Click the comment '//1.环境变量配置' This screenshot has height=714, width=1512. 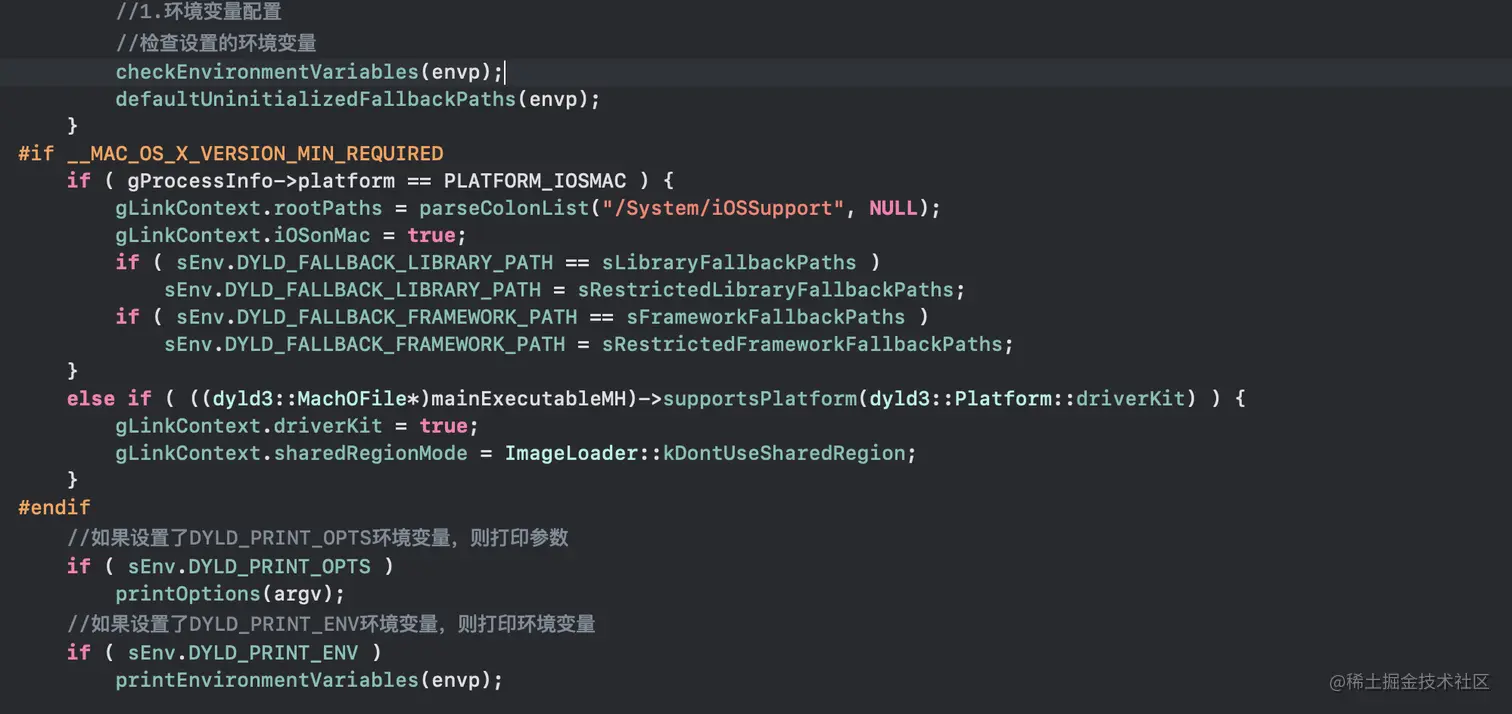[199, 12]
